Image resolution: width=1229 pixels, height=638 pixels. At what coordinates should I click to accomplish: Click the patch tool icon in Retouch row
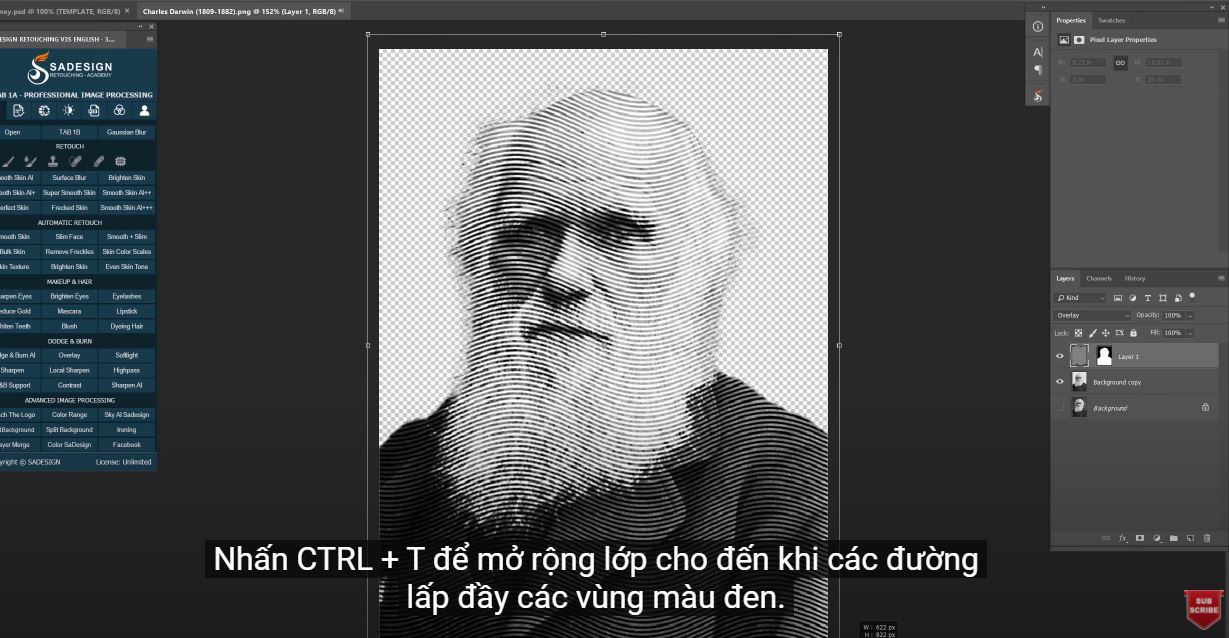[x=98, y=161]
